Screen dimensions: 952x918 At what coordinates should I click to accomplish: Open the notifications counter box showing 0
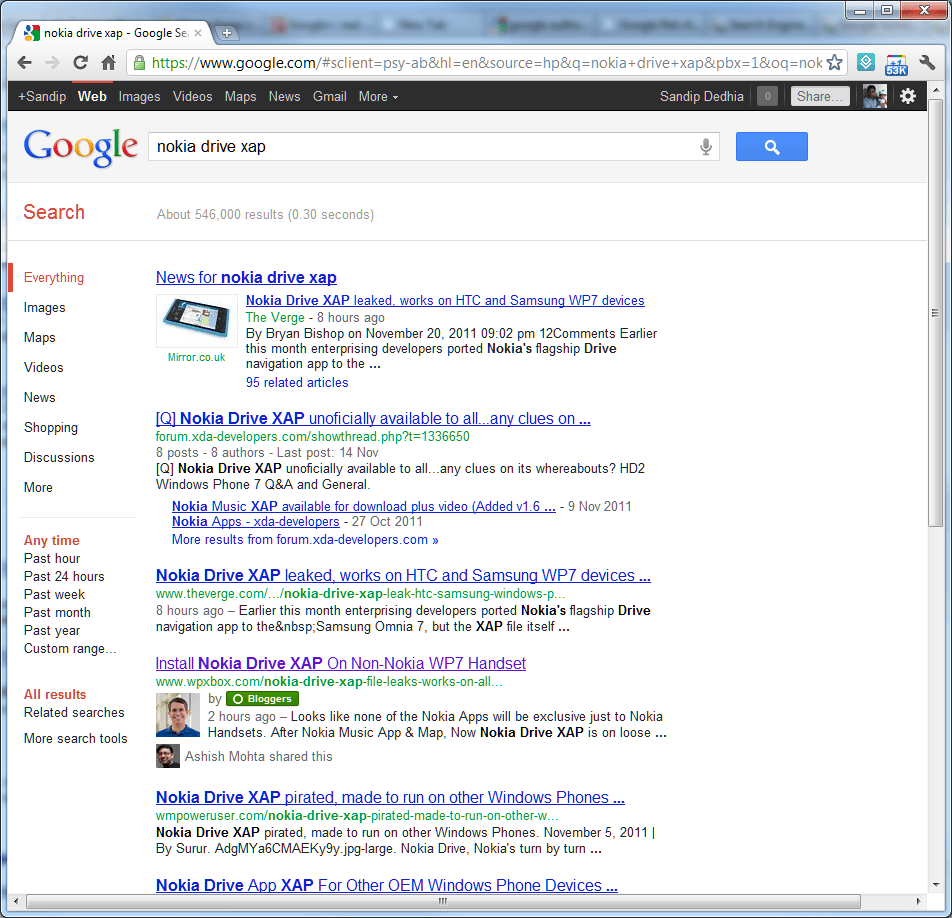click(x=767, y=96)
